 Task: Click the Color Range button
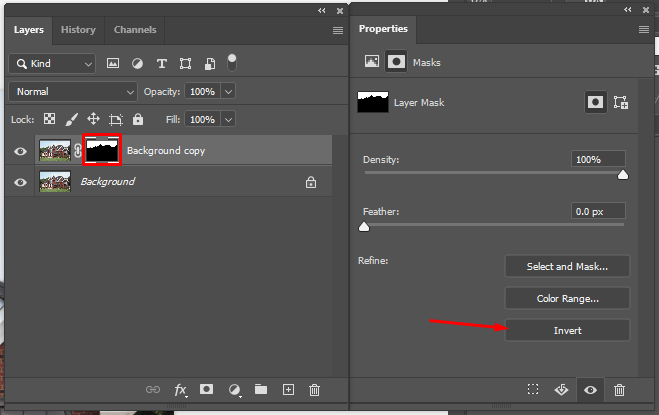[x=567, y=299]
